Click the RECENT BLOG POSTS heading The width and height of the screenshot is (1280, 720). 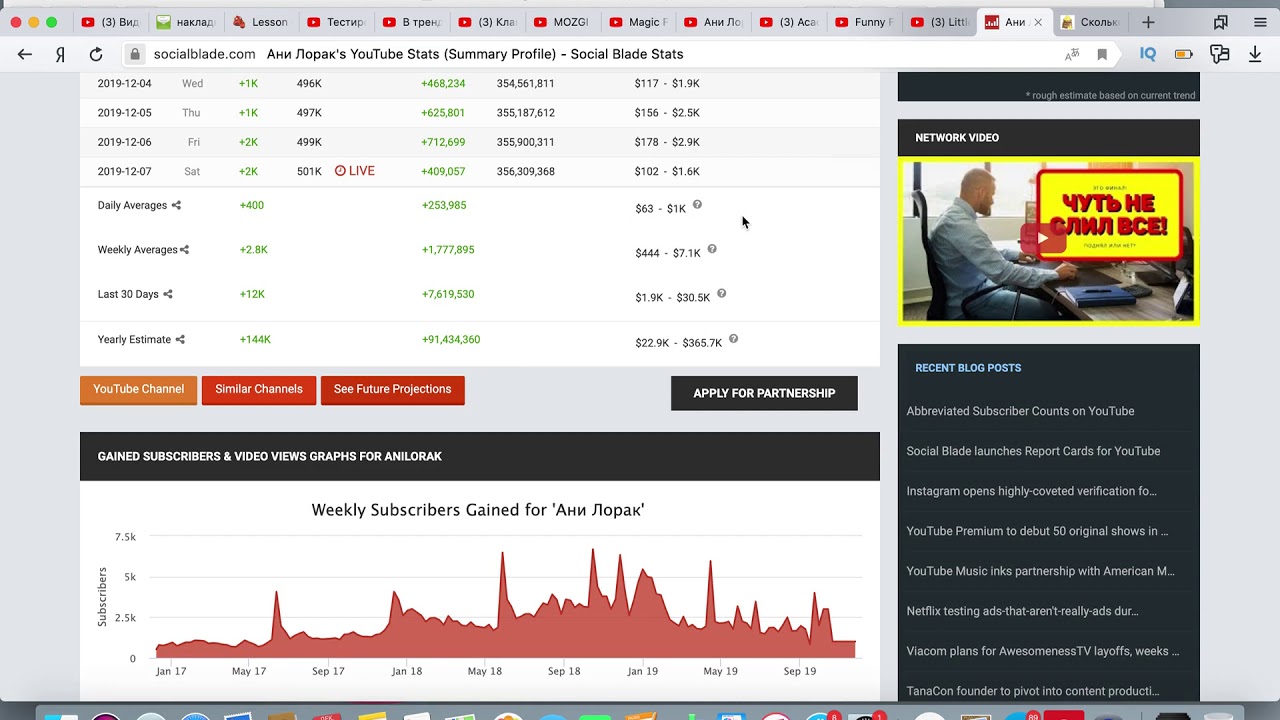point(968,368)
